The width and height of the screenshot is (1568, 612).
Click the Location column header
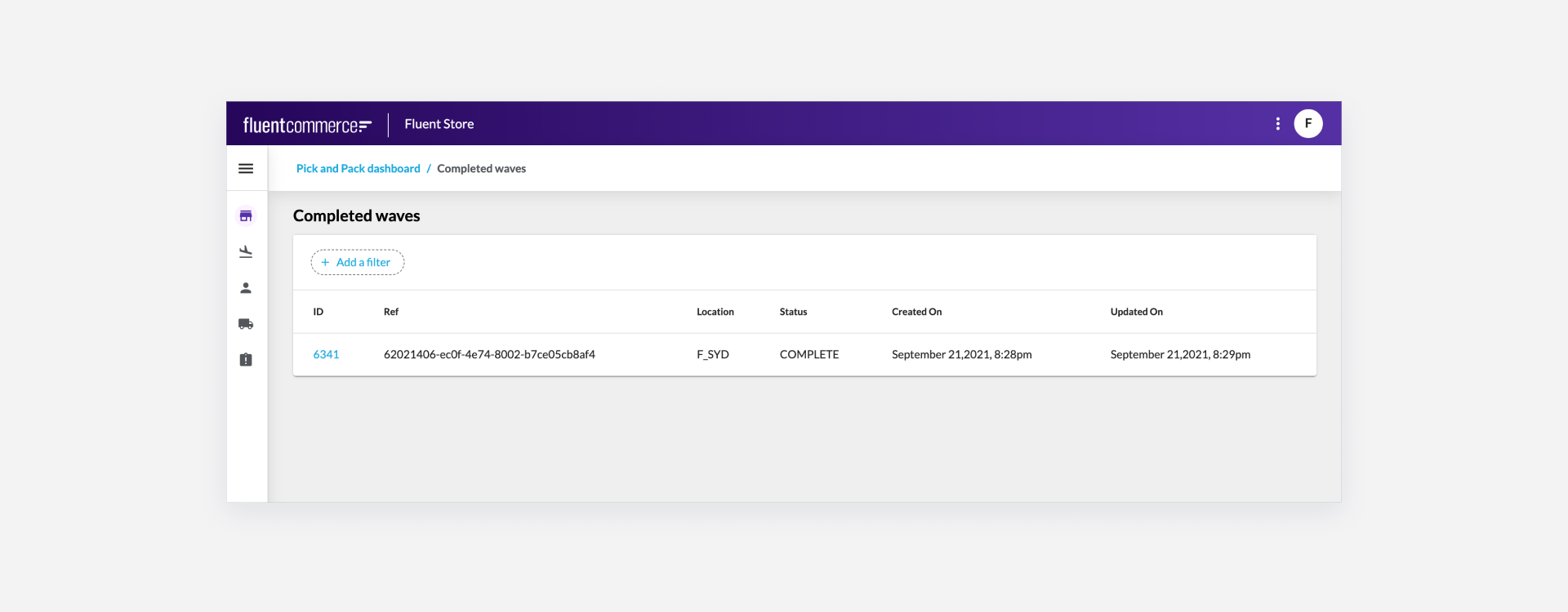click(715, 312)
